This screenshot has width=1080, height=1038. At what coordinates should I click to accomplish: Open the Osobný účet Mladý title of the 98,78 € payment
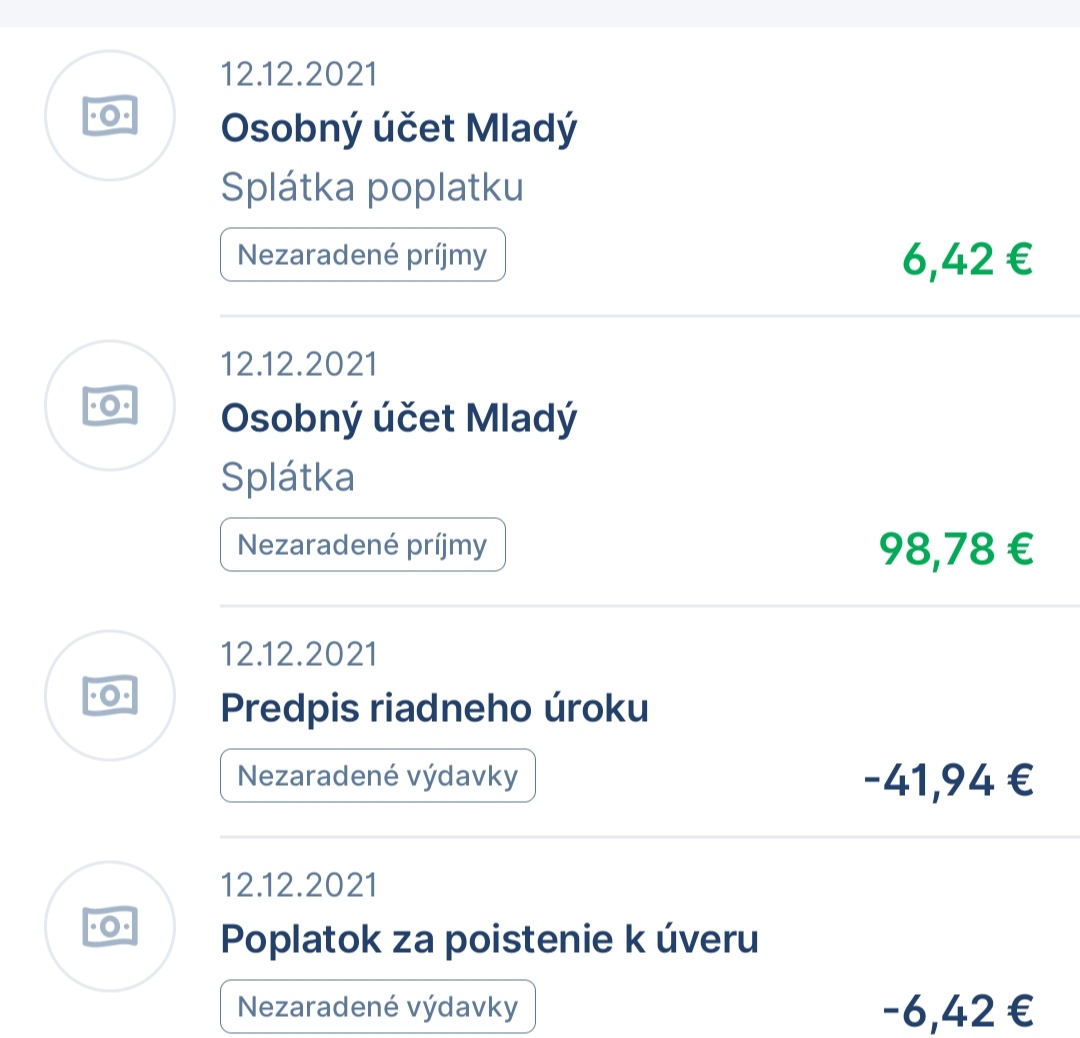(399, 419)
